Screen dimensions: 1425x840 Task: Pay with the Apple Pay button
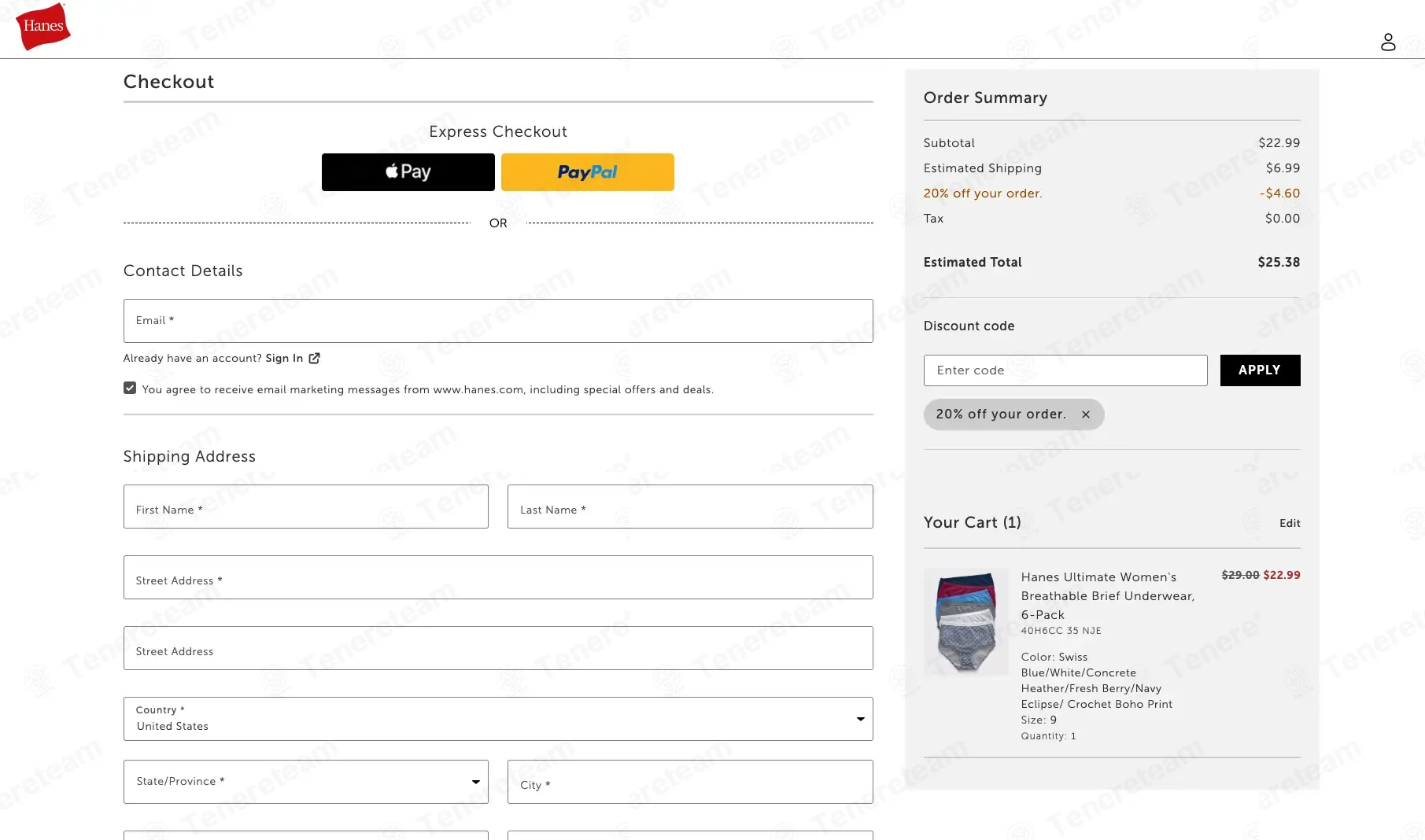pyautogui.click(x=408, y=172)
